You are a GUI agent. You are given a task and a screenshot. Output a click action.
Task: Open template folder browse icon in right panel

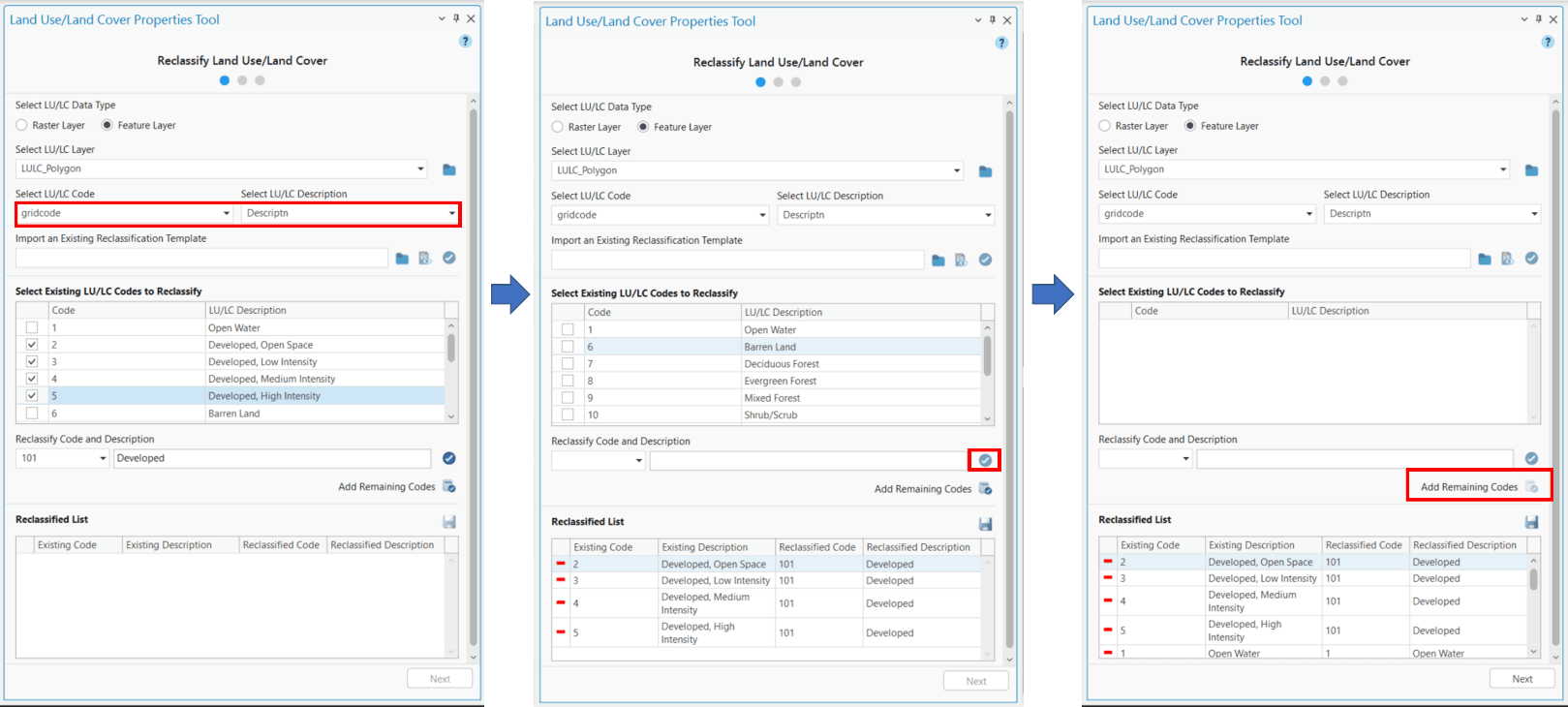coord(1484,259)
